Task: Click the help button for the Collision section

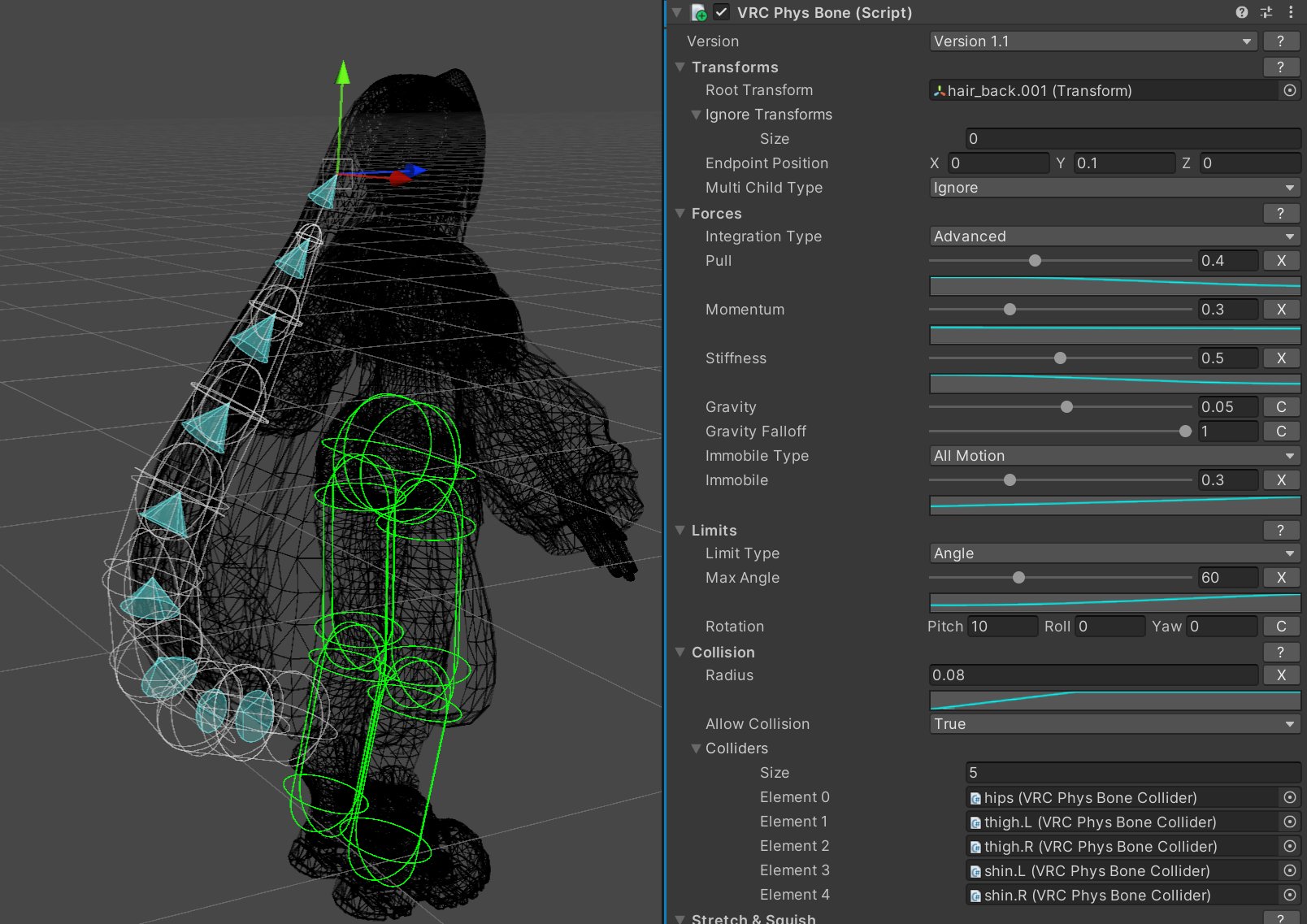Action: 1281,652
